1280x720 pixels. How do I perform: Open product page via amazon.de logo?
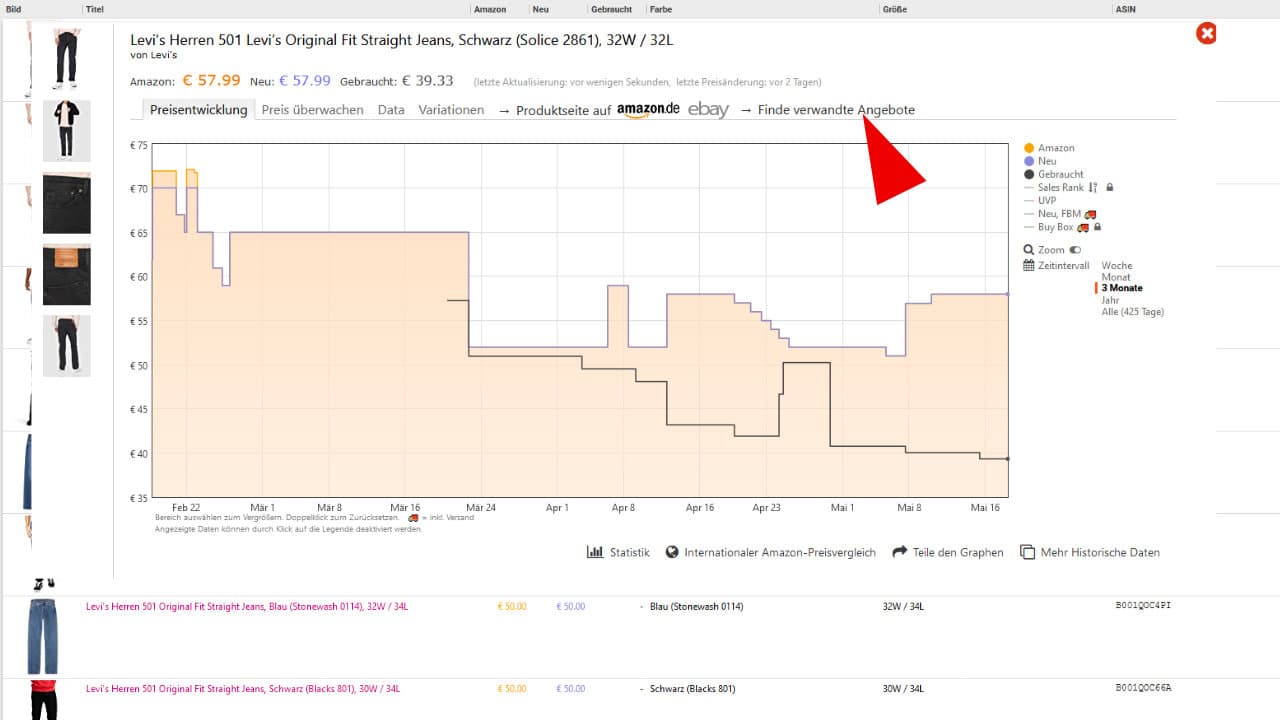648,110
